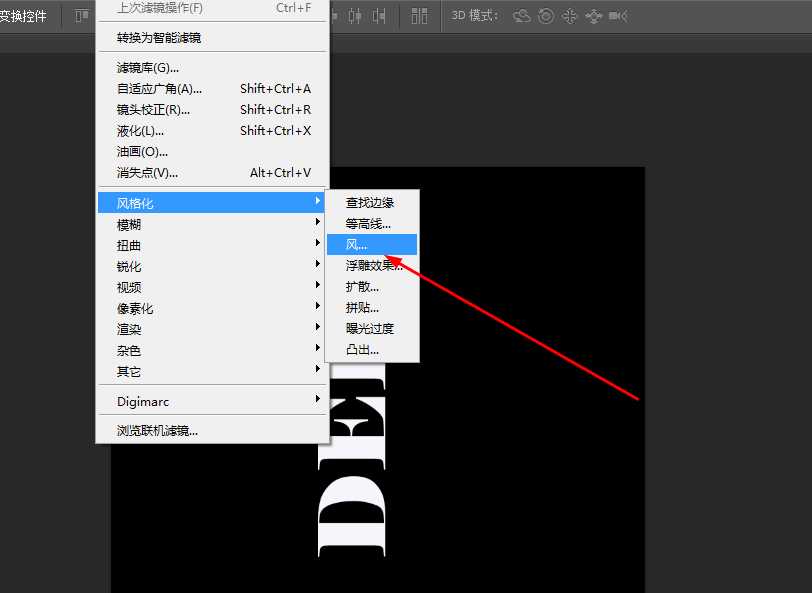The height and width of the screenshot is (593, 812).
Task: Select the zoom 3D camera mode icon
Action: (617, 15)
